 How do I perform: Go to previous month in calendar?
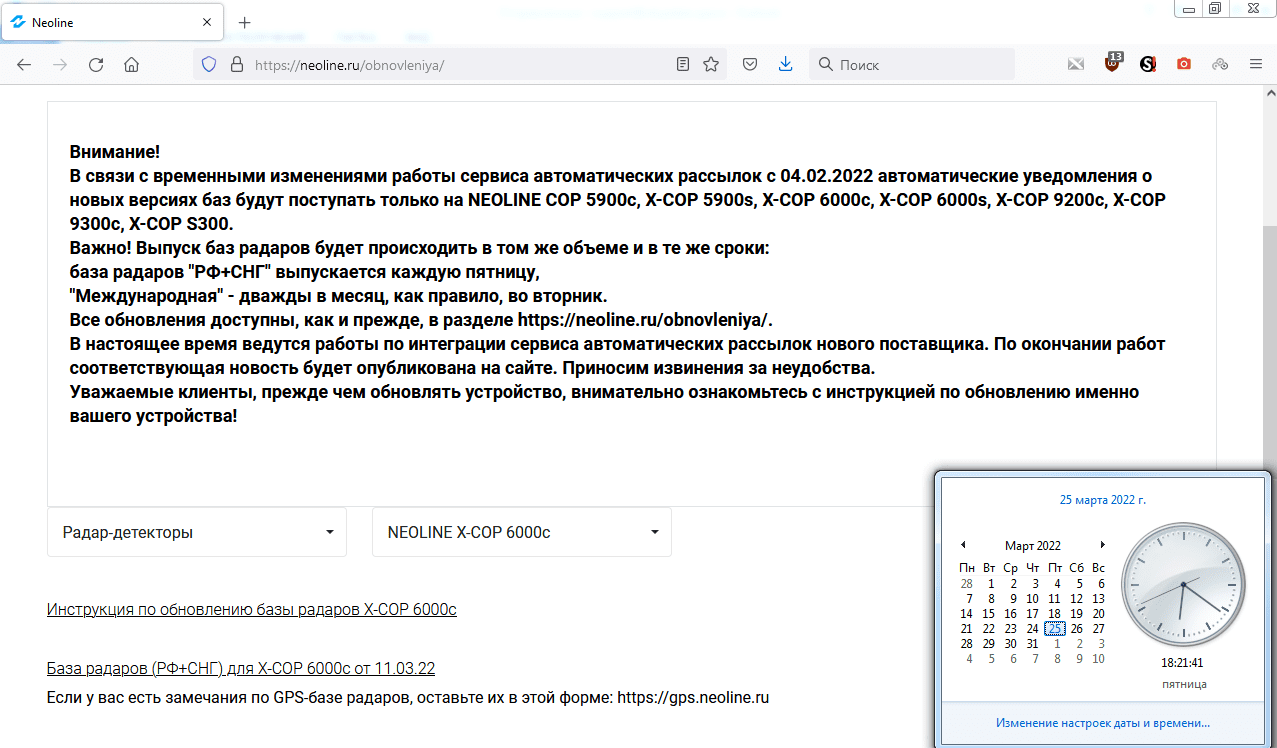963,545
